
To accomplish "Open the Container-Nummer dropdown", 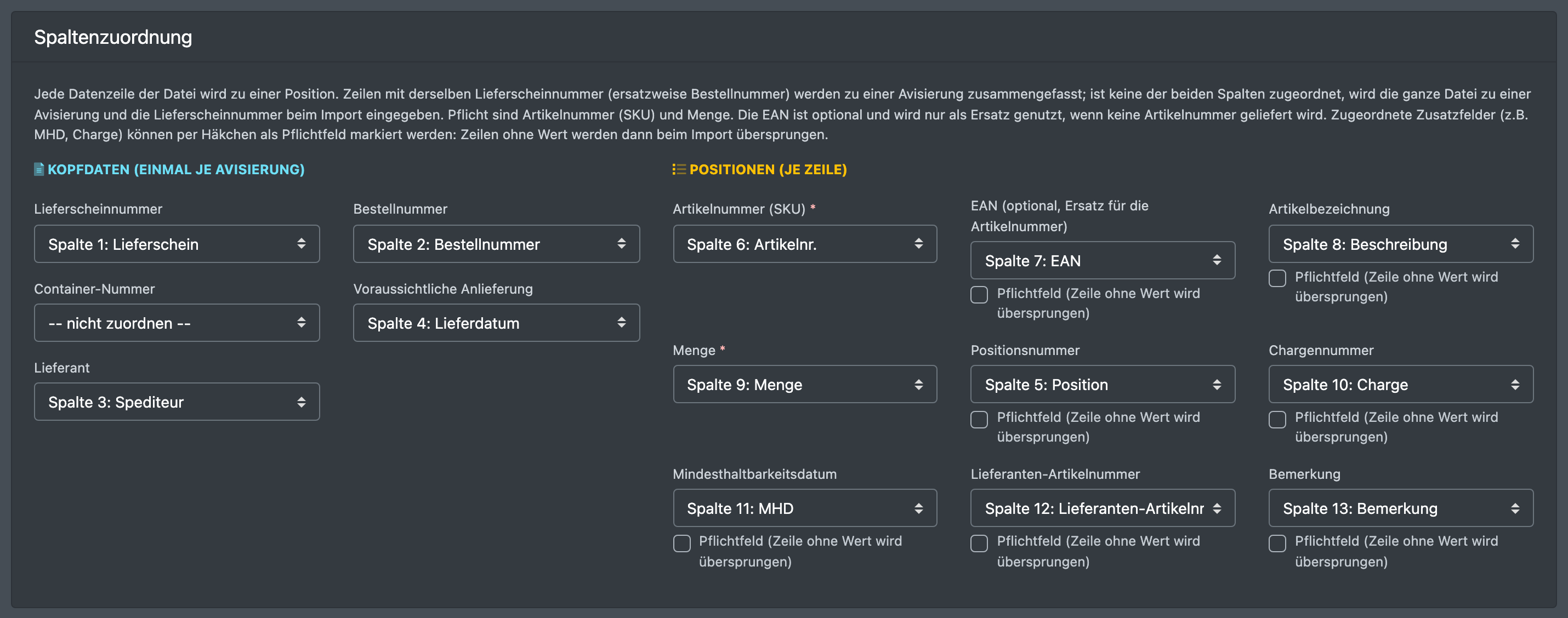I will [x=177, y=323].
